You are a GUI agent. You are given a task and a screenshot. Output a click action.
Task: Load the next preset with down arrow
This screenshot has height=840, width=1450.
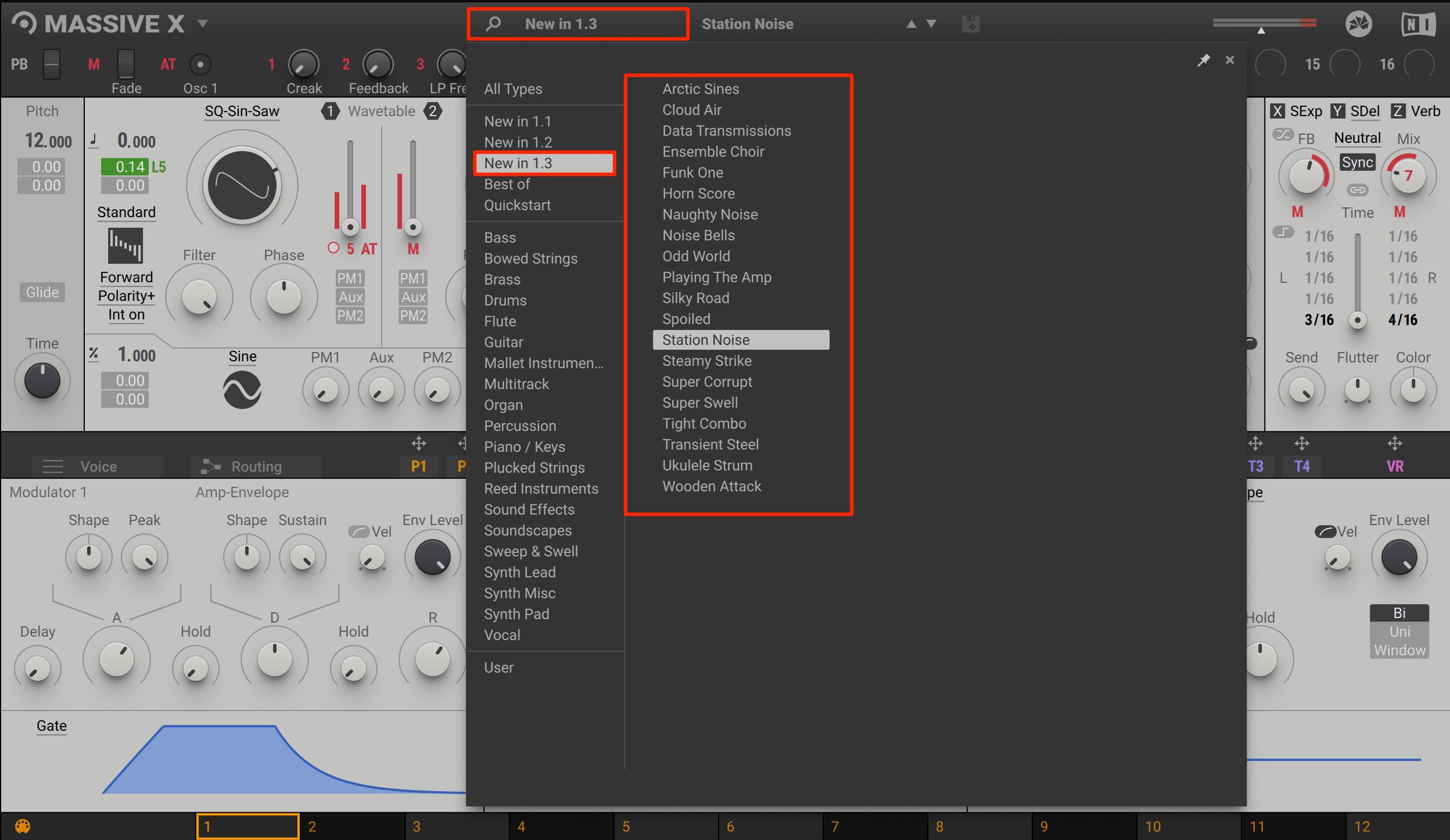[931, 24]
